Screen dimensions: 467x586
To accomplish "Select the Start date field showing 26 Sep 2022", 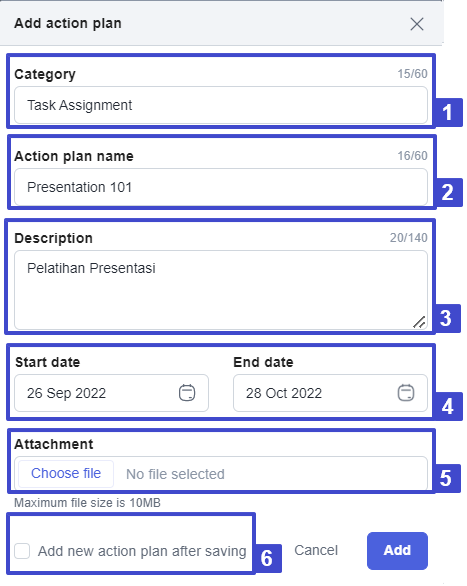I will point(111,393).
